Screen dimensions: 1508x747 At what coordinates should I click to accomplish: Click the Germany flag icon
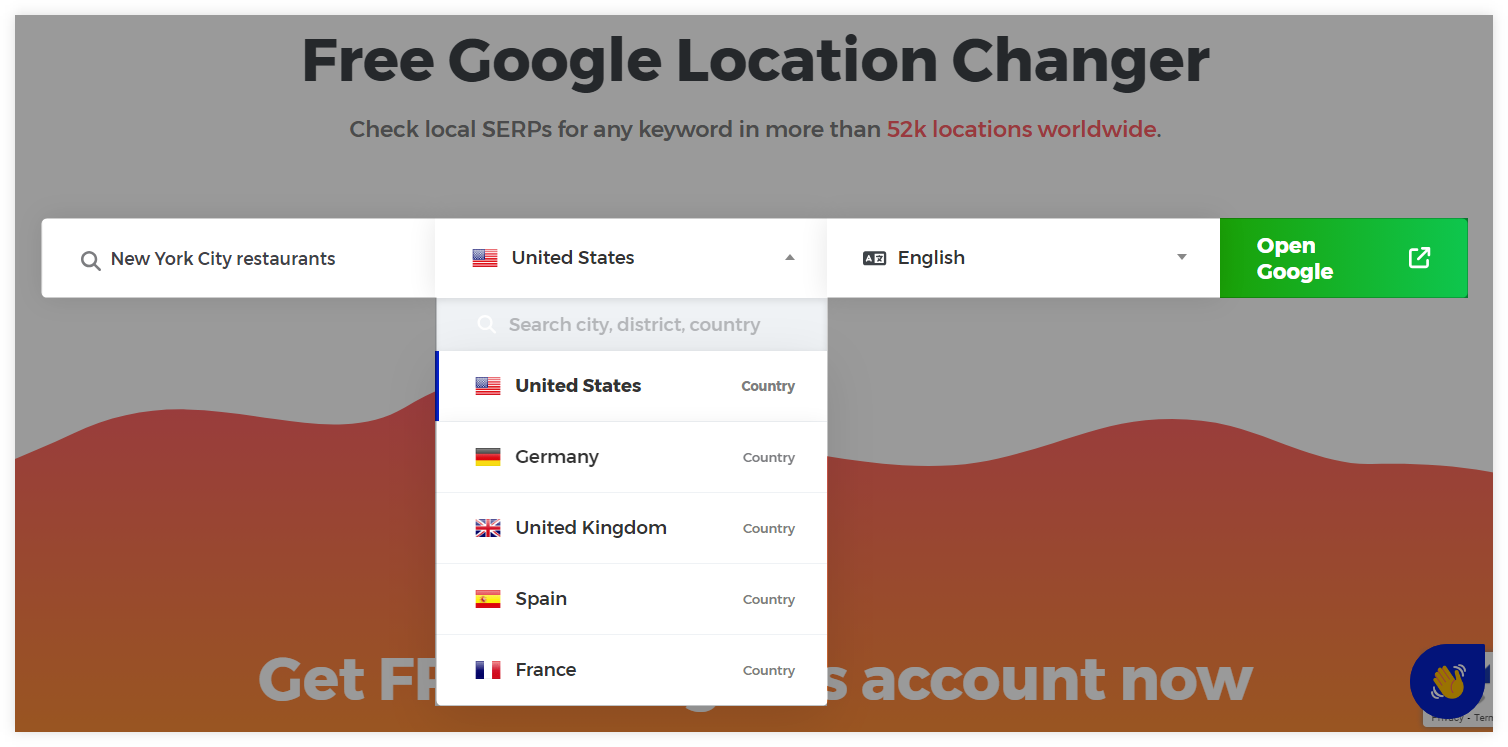coord(487,457)
